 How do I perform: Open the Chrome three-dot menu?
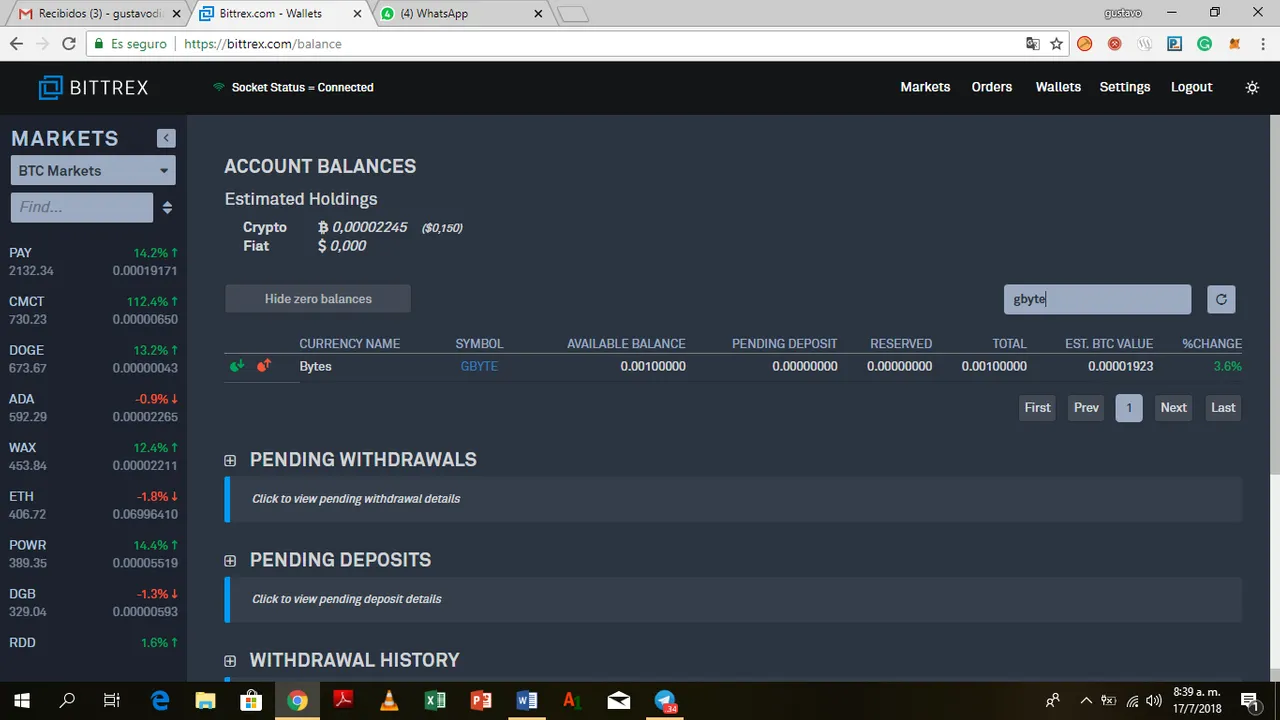(x=1264, y=44)
